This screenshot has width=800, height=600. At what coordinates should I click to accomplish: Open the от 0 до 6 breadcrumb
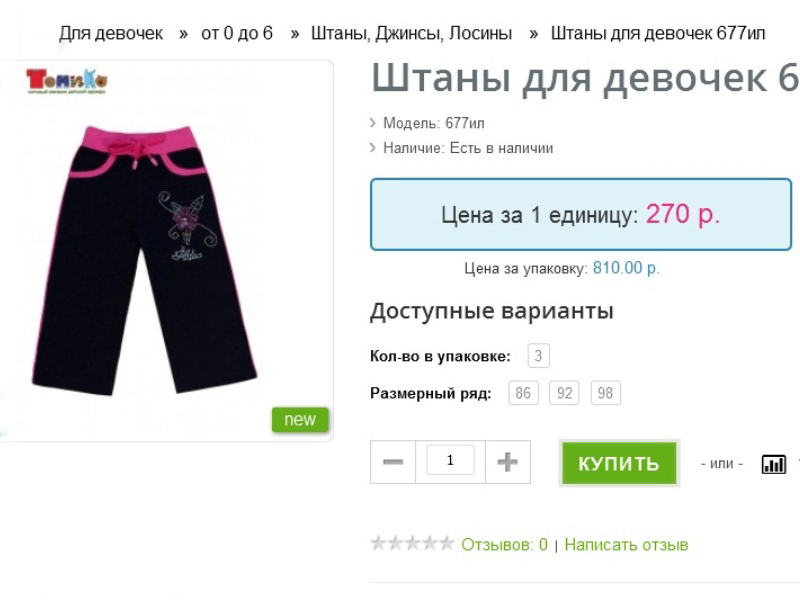[237, 33]
